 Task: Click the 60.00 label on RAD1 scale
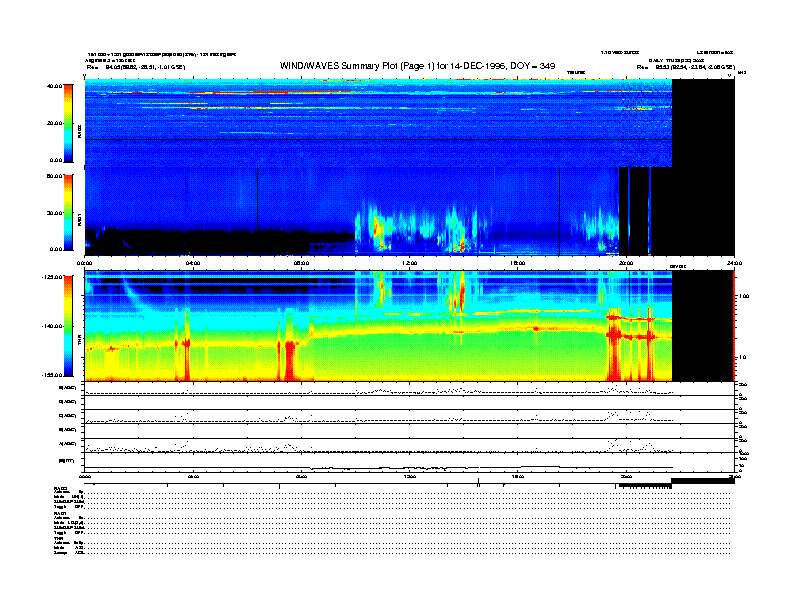coord(55,176)
